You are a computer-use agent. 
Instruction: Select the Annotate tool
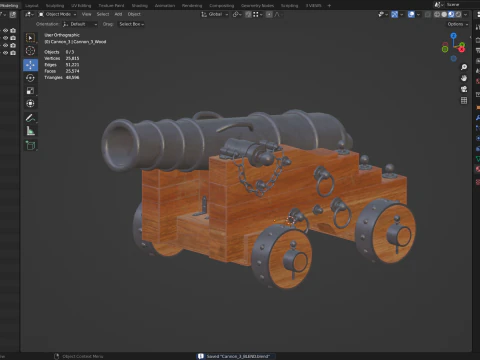(x=30, y=118)
